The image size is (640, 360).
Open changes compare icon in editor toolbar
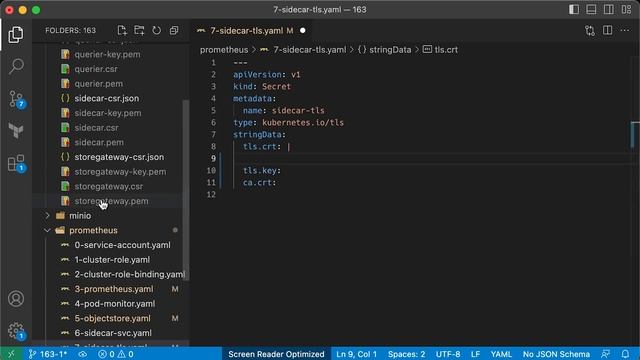pos(590,31)
